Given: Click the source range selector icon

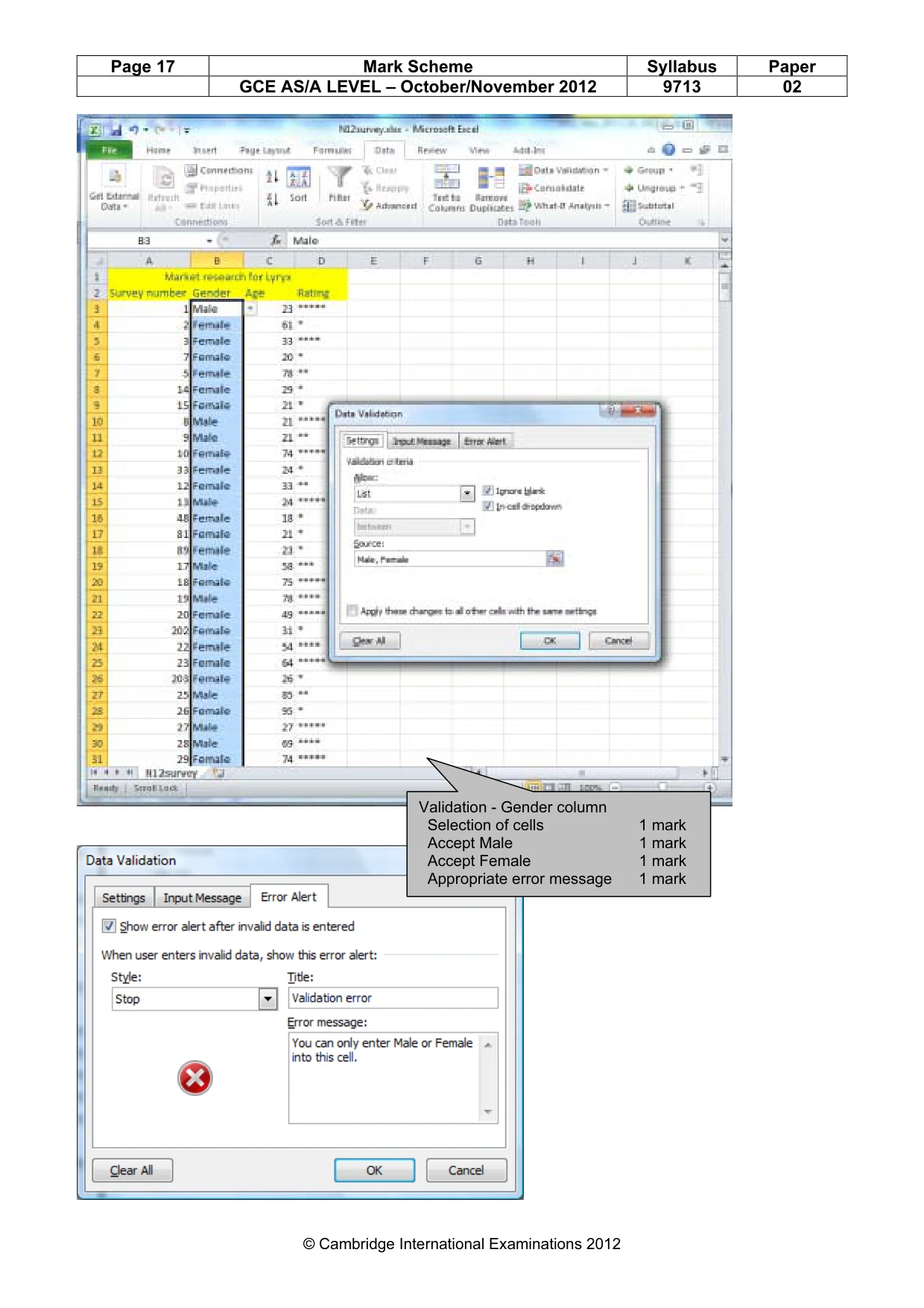Looking at the screenshot, I should (555, 559).
